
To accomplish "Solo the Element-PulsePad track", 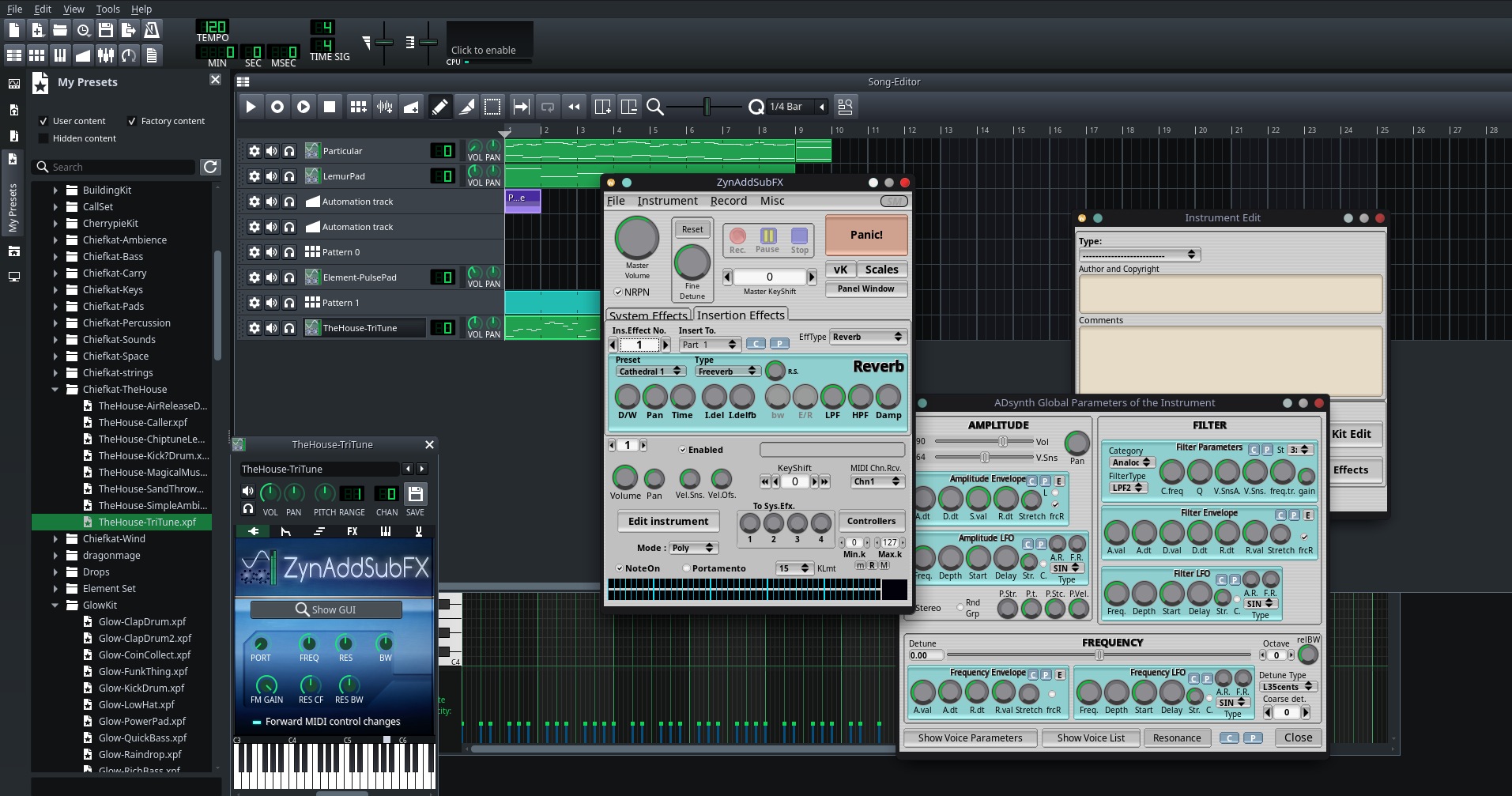I will 289,277.
